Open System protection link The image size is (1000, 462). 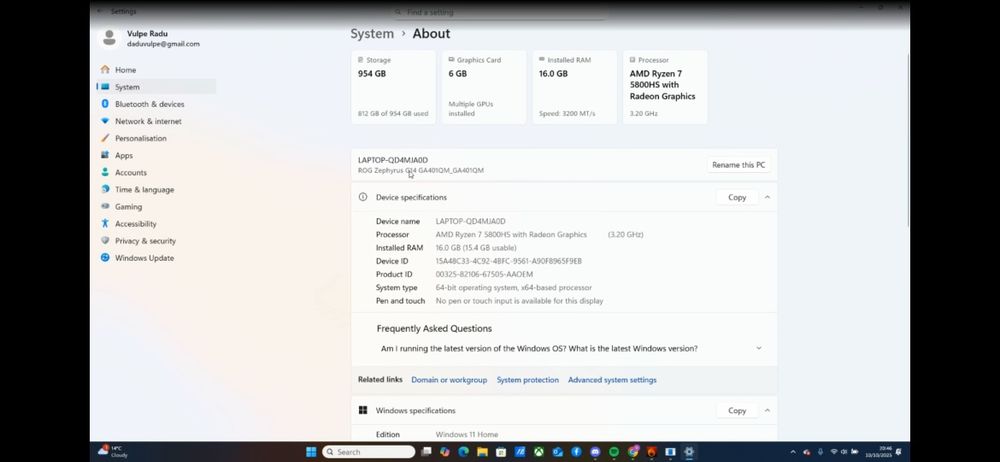pos(527,380)
